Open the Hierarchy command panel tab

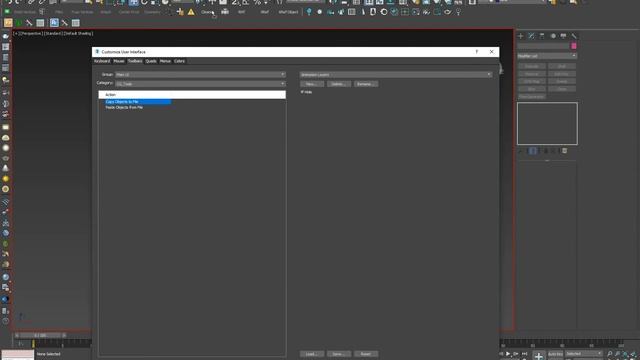coord(542,36)
